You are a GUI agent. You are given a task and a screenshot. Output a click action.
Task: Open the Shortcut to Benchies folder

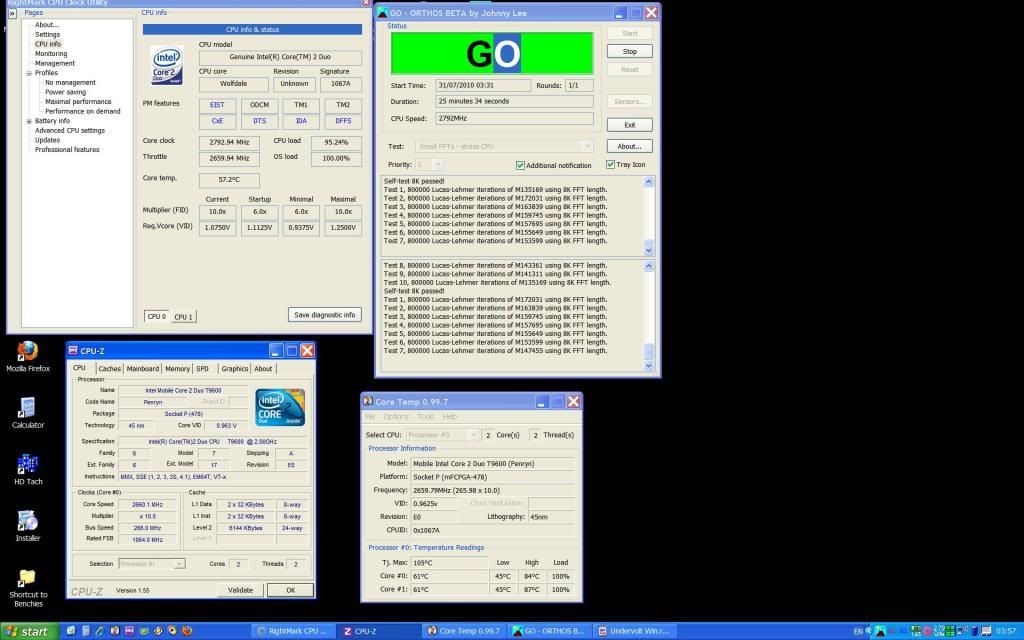click(28, 588)
